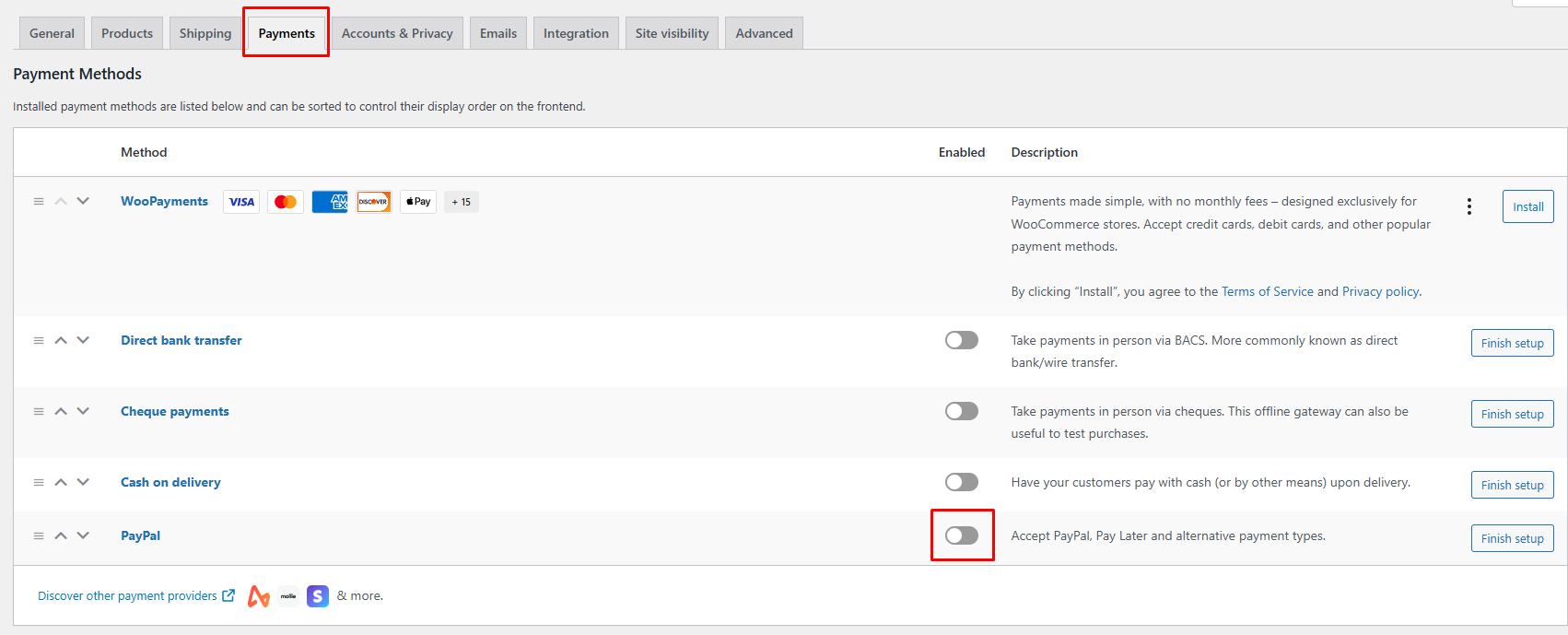This screenshot has height=635, width=1568.
Task: Enable Cash on delivery toggle
Action: click(962, 482)
